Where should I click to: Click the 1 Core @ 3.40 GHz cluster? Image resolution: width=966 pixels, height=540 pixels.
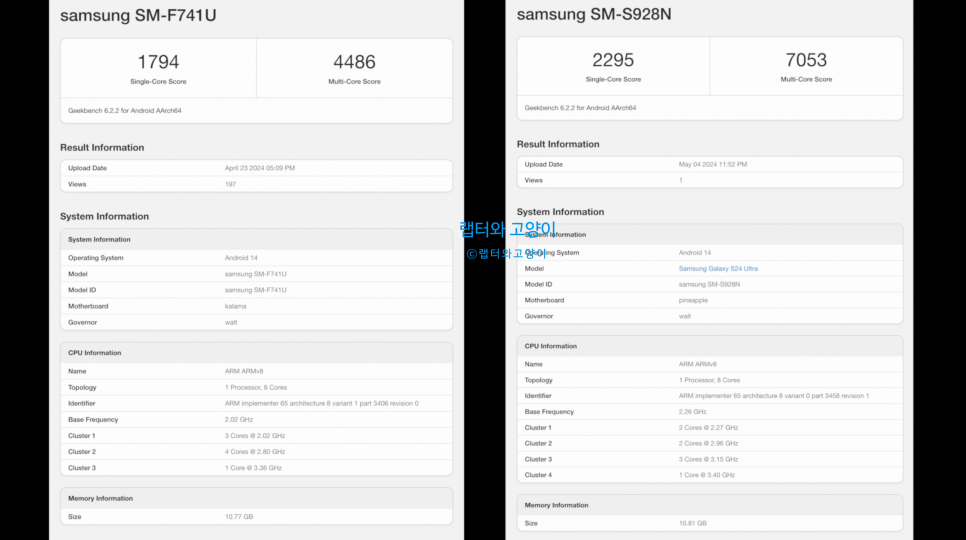pyautogui.click(x=707, y=475)
